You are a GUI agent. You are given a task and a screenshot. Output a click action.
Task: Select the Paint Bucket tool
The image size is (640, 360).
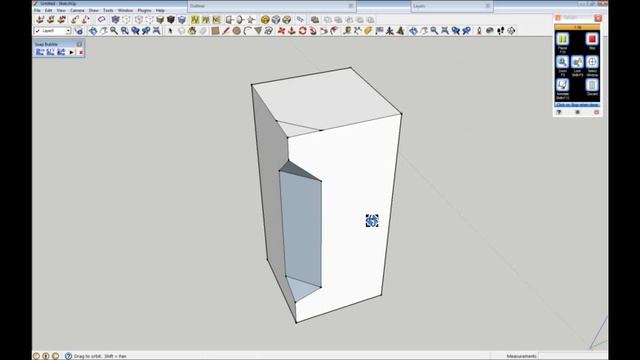pyautogui.click(x=192, y=31)
